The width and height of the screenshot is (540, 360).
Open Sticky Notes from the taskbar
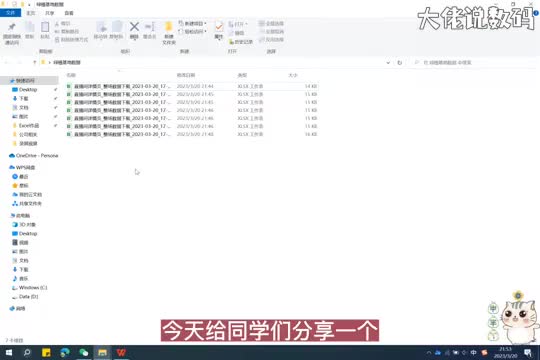pyautogui.click(x=46, y=352)
